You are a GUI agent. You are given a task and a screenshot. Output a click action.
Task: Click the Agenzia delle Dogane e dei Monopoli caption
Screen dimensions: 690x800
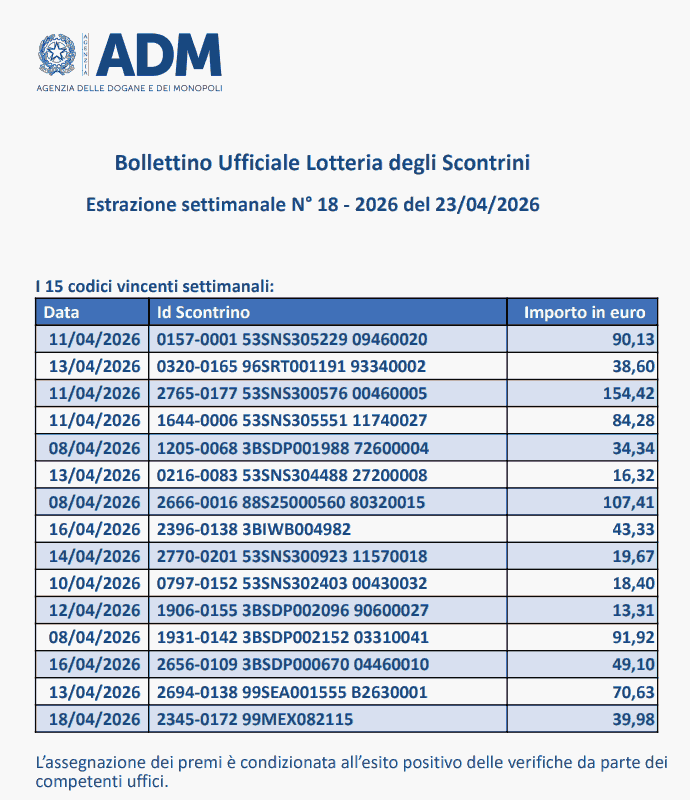129,88
